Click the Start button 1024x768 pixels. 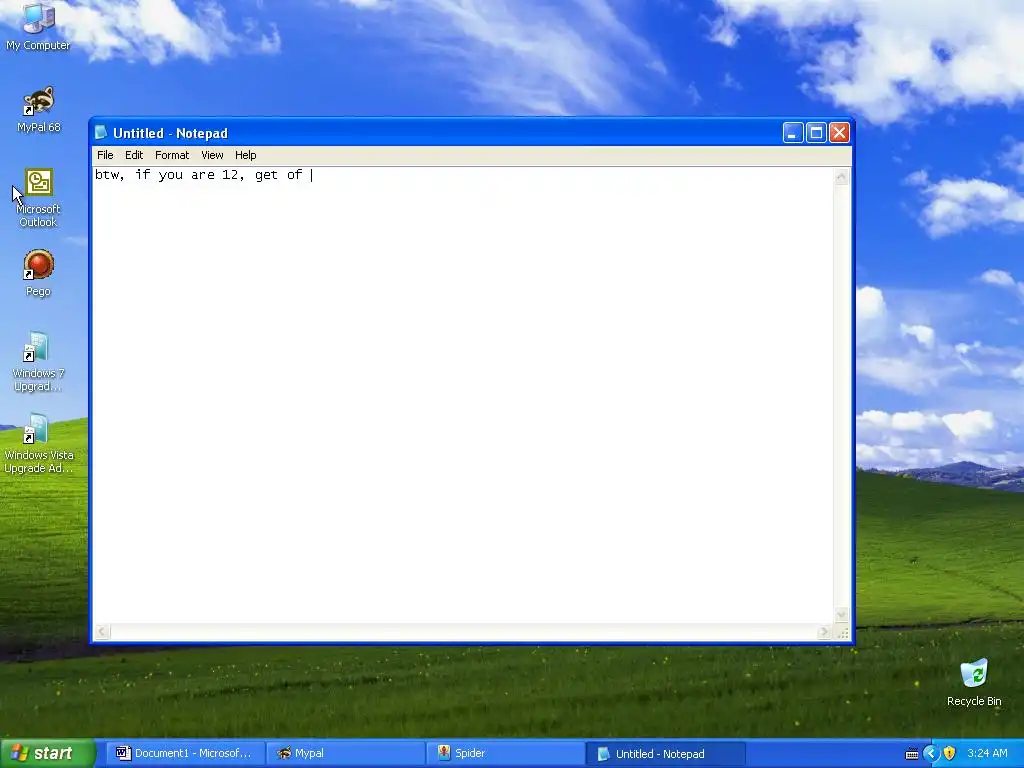[x=47, y=753]
